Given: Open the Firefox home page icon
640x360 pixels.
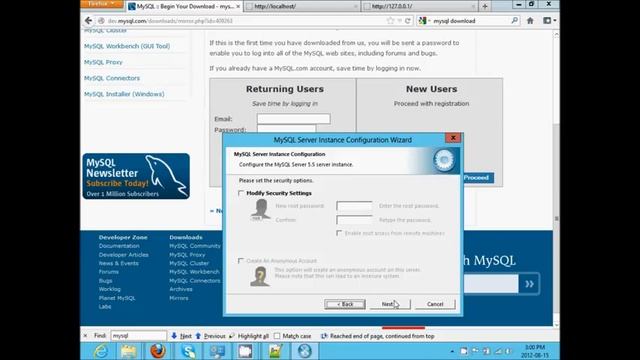Looking at the screenshot, I should click(530, 20).
